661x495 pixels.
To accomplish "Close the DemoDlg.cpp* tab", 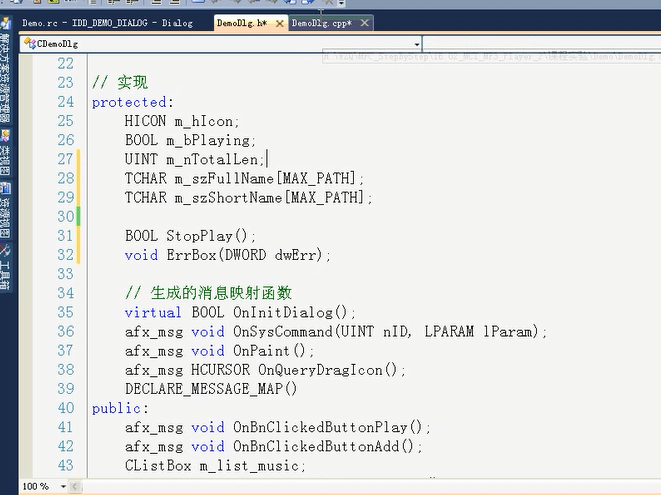I will tap(365, 23).
